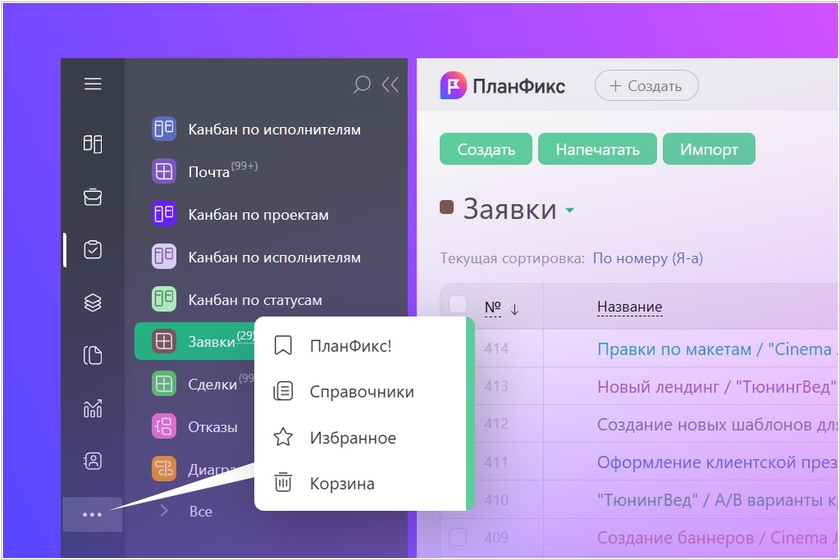
Task: Click the sort arrow next to №
Action: click(x=514, y=309)
